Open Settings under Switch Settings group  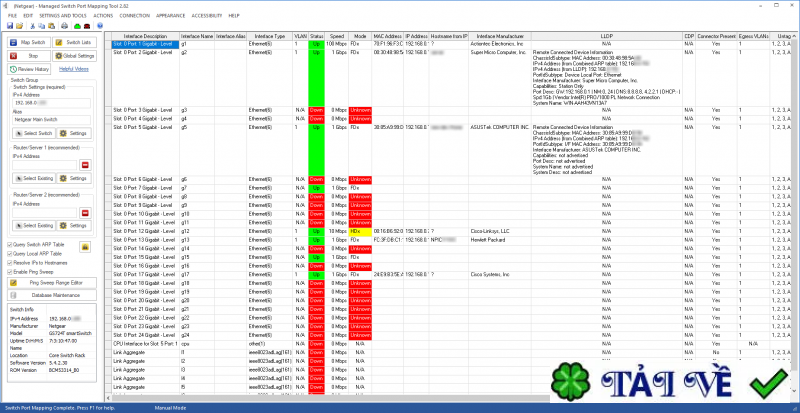tap(74, 133)
